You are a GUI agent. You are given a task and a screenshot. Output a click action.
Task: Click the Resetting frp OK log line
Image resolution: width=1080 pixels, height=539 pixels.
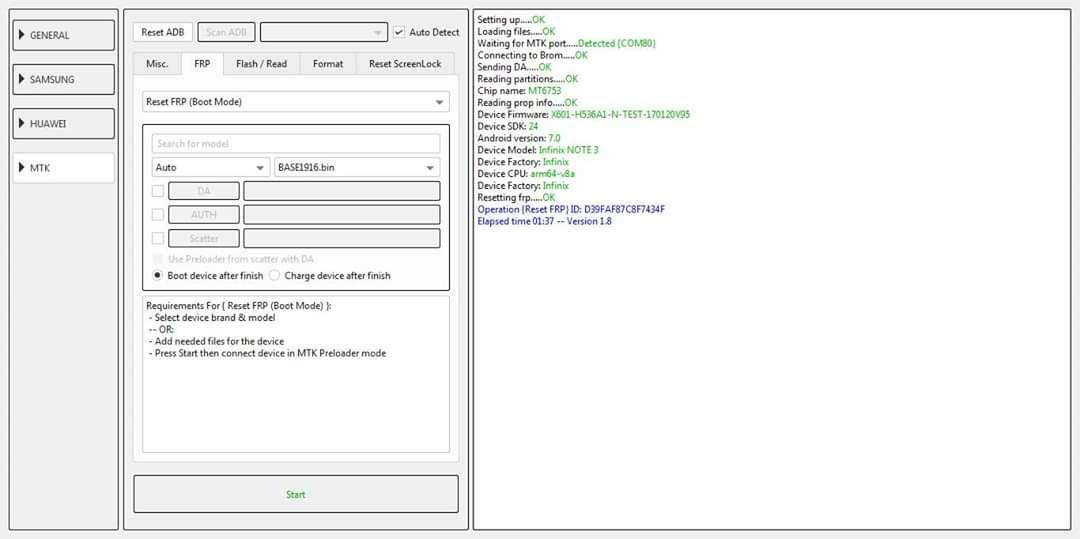516,198
